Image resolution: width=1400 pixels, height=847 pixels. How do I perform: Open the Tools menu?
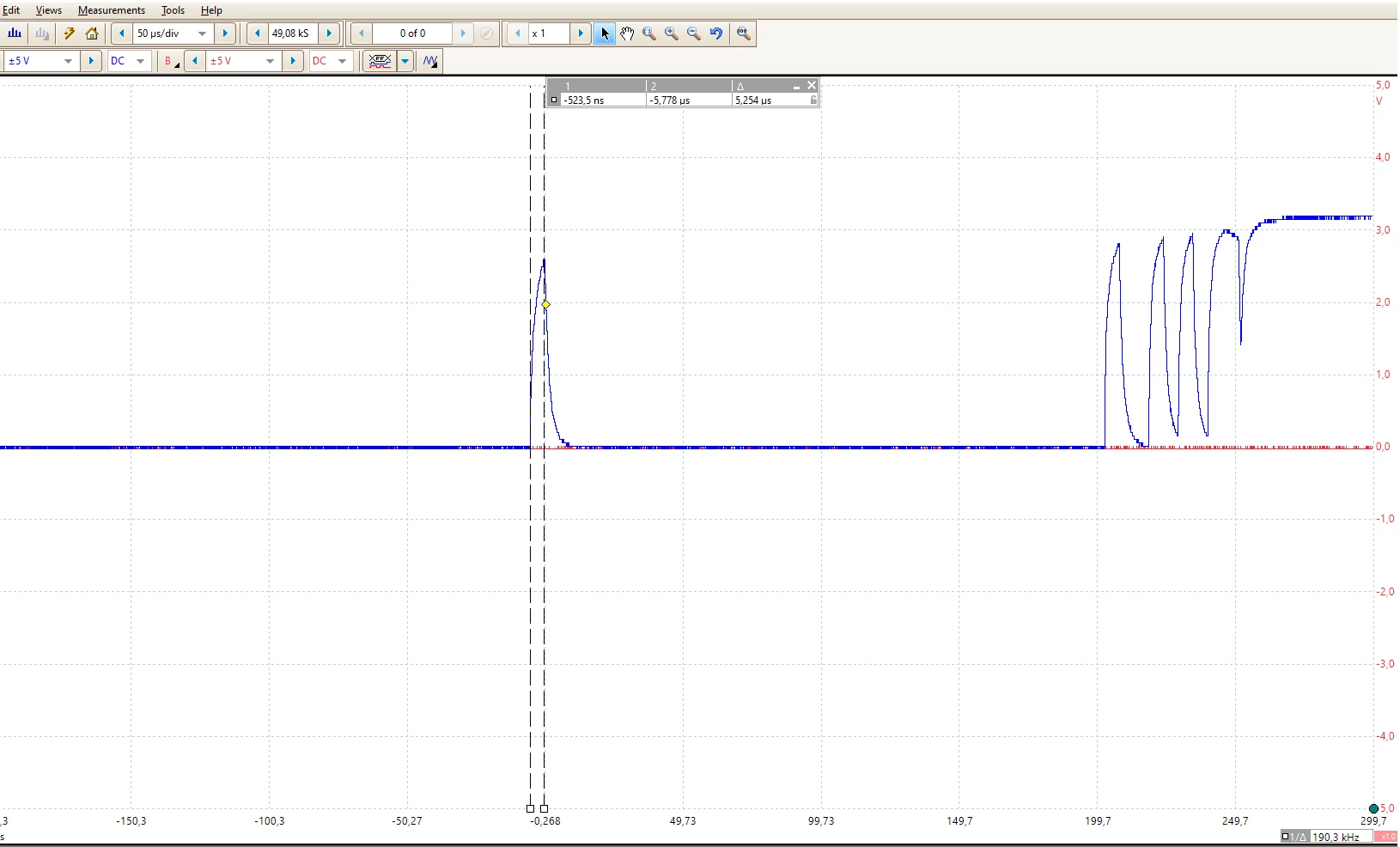[173, 10]
